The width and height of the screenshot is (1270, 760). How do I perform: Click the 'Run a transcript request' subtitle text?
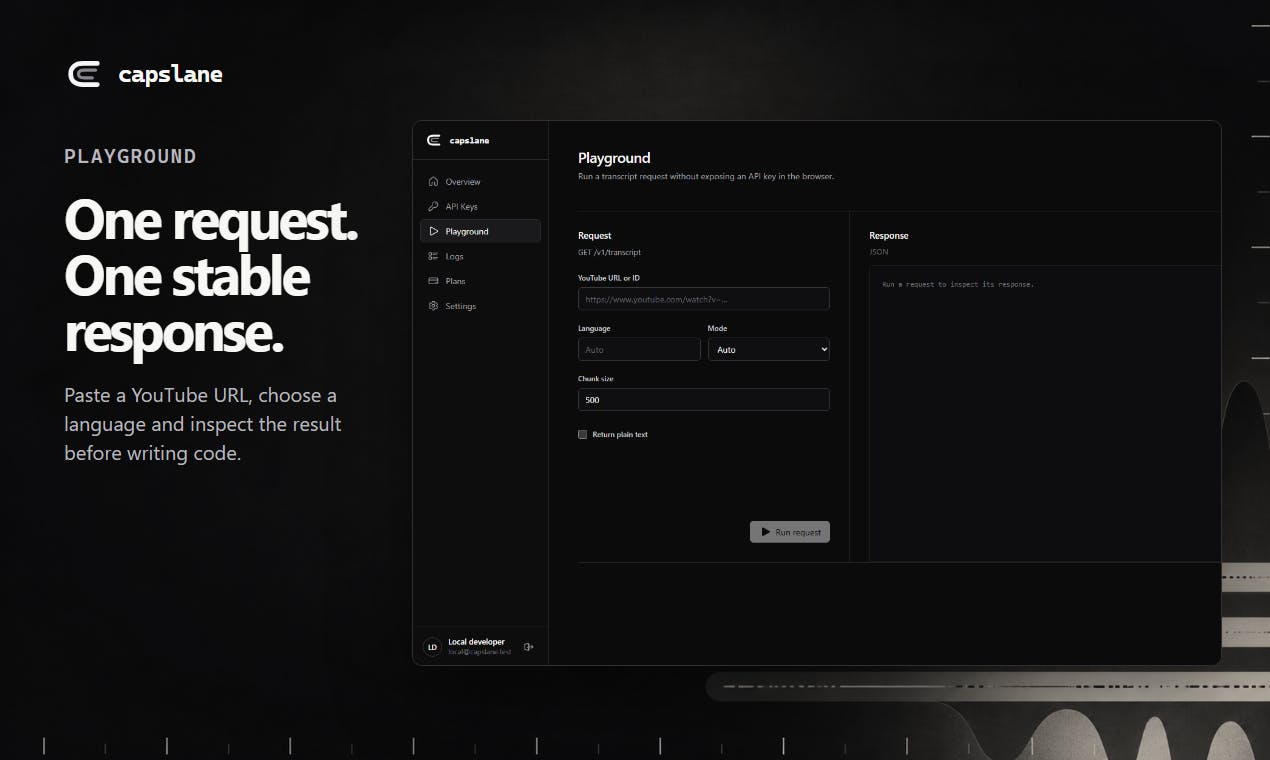click(706, 176)
